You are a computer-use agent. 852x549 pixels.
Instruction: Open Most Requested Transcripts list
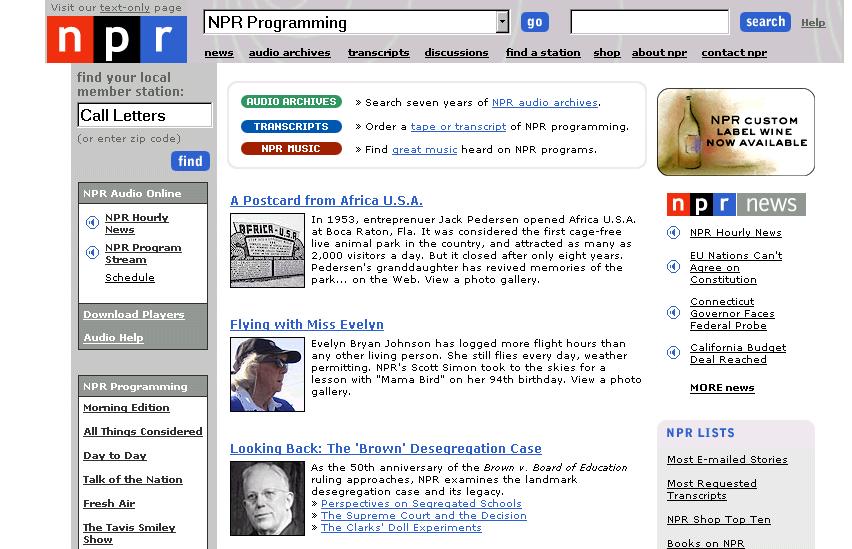point(712,490)
